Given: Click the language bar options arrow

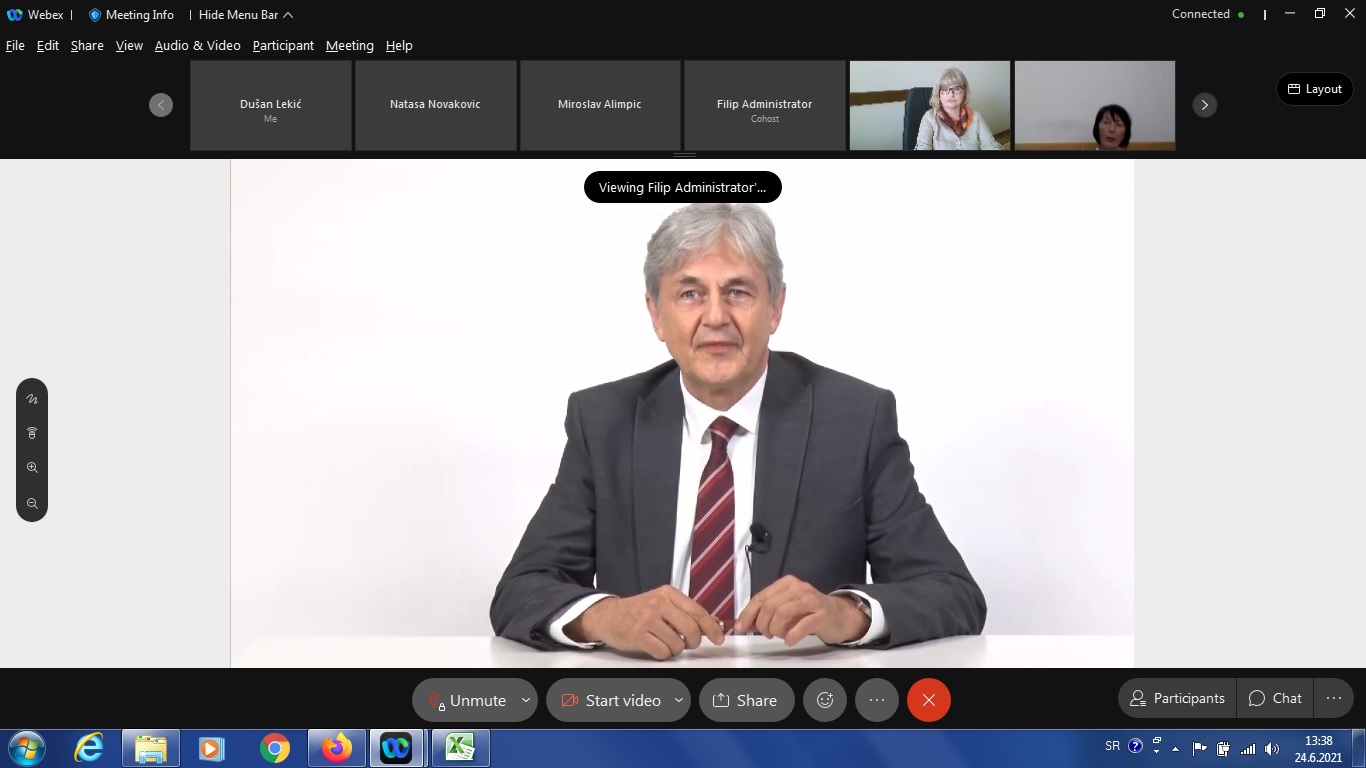Looking at the screenshot, I should [x=1157, y=751].
